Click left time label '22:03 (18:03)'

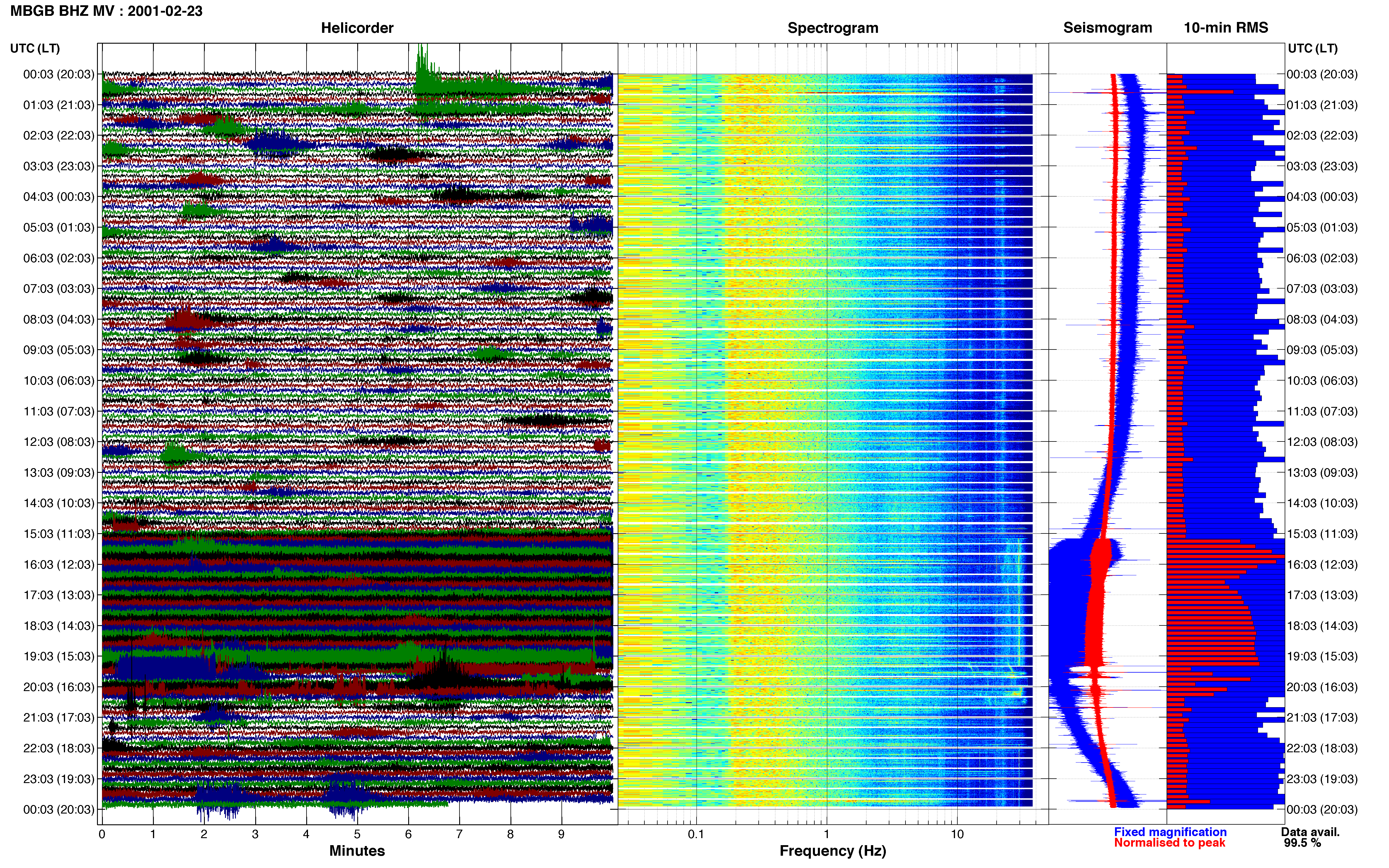(59, 748)
